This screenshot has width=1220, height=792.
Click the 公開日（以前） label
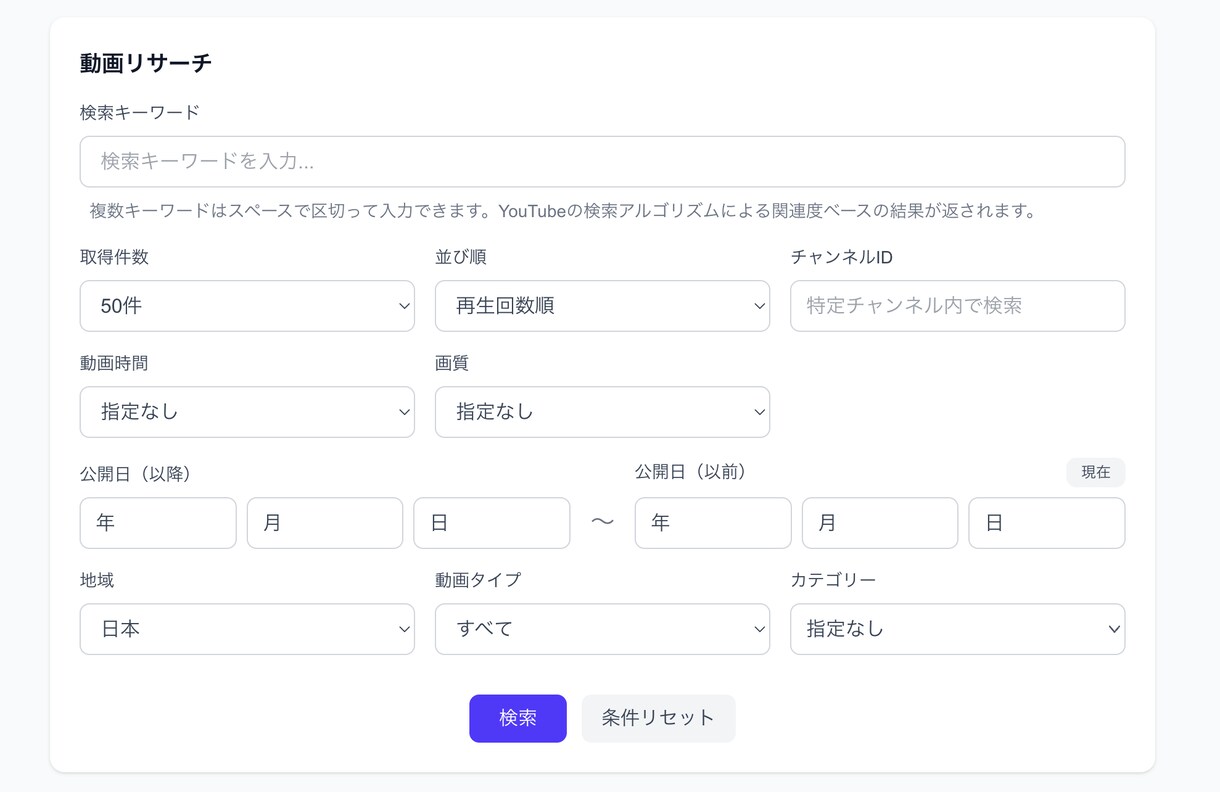click(x=691, y=472)
